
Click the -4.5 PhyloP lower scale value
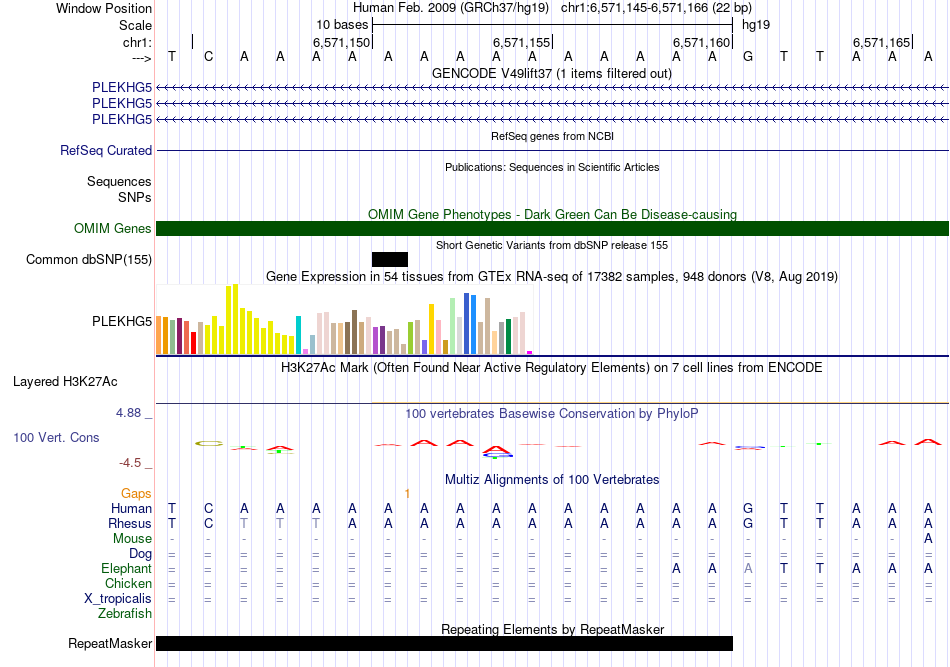coord(130,463)
